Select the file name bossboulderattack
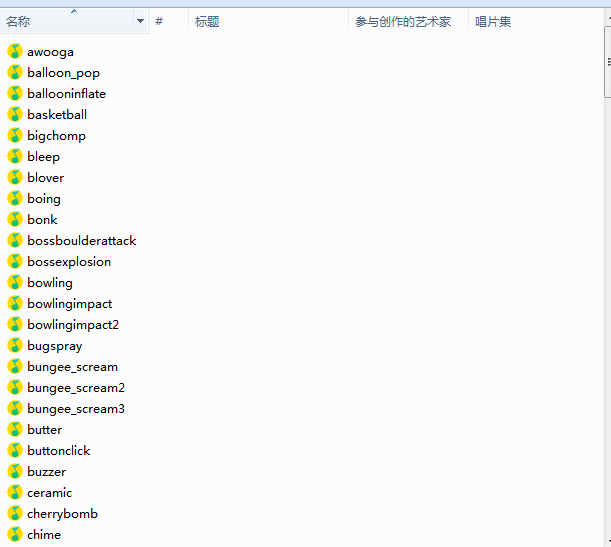This screenshot has width=611, height=547. (x=82, y=241)
